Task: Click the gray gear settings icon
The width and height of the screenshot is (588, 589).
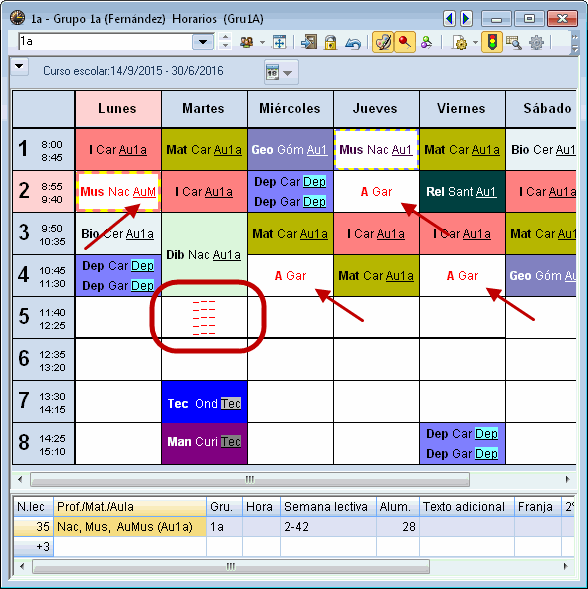Action: point(536,42)
